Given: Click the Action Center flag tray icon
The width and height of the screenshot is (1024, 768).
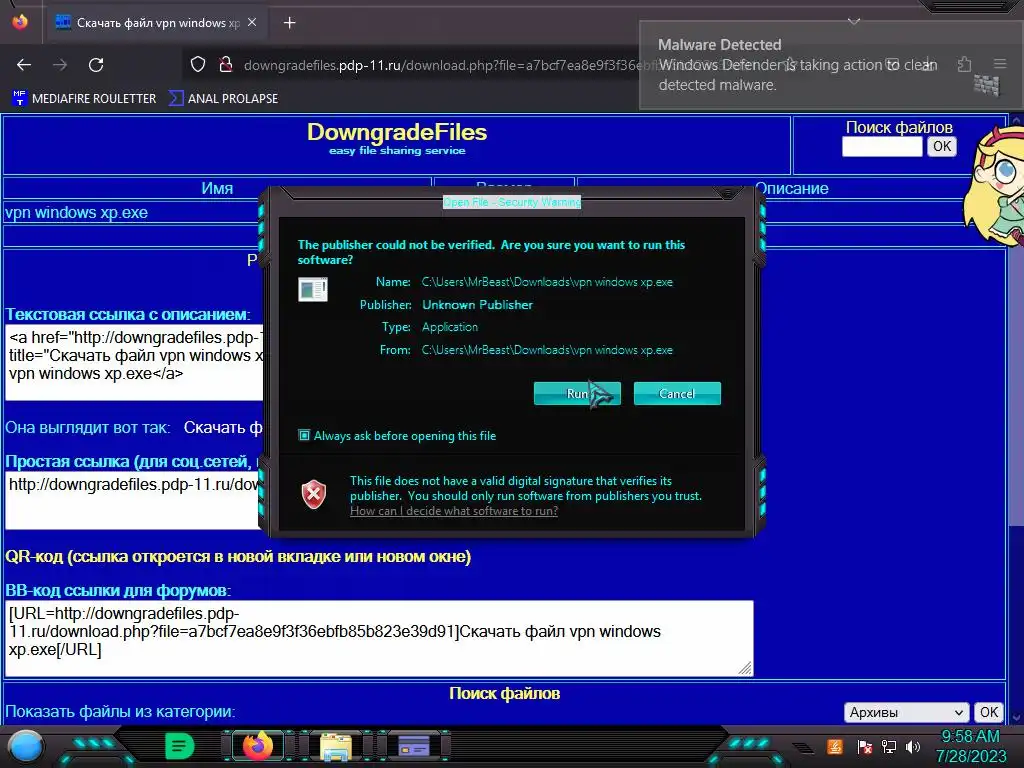Looking at the screenshot, I should 864,746.
